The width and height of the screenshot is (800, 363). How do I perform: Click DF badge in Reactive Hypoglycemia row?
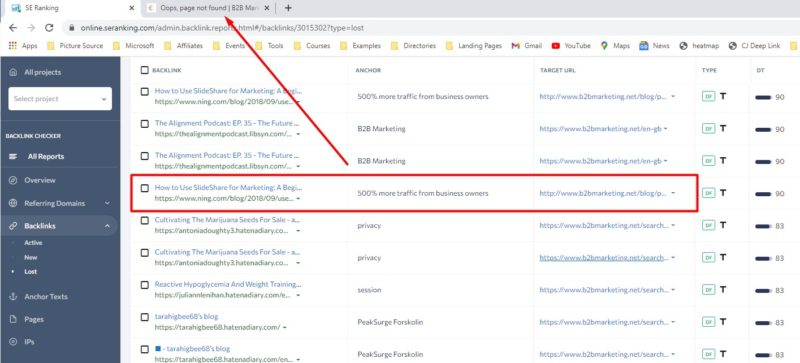[x=708, y=290]
